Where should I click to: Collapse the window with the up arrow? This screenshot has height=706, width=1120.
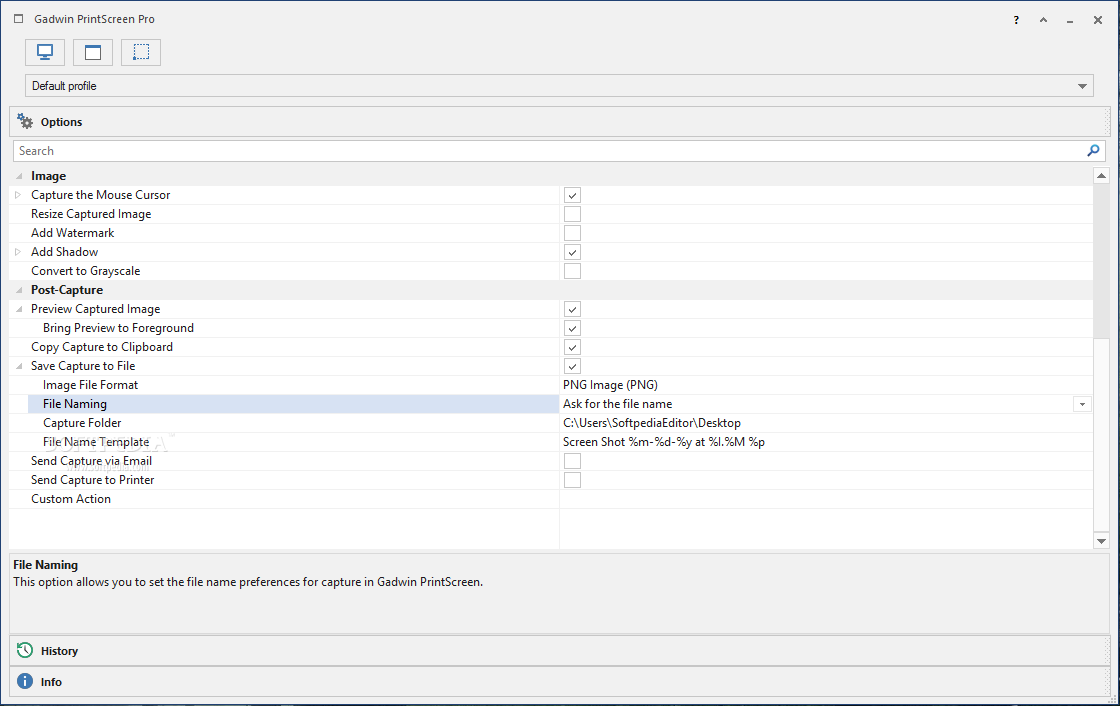click(x=1044, y=20)
